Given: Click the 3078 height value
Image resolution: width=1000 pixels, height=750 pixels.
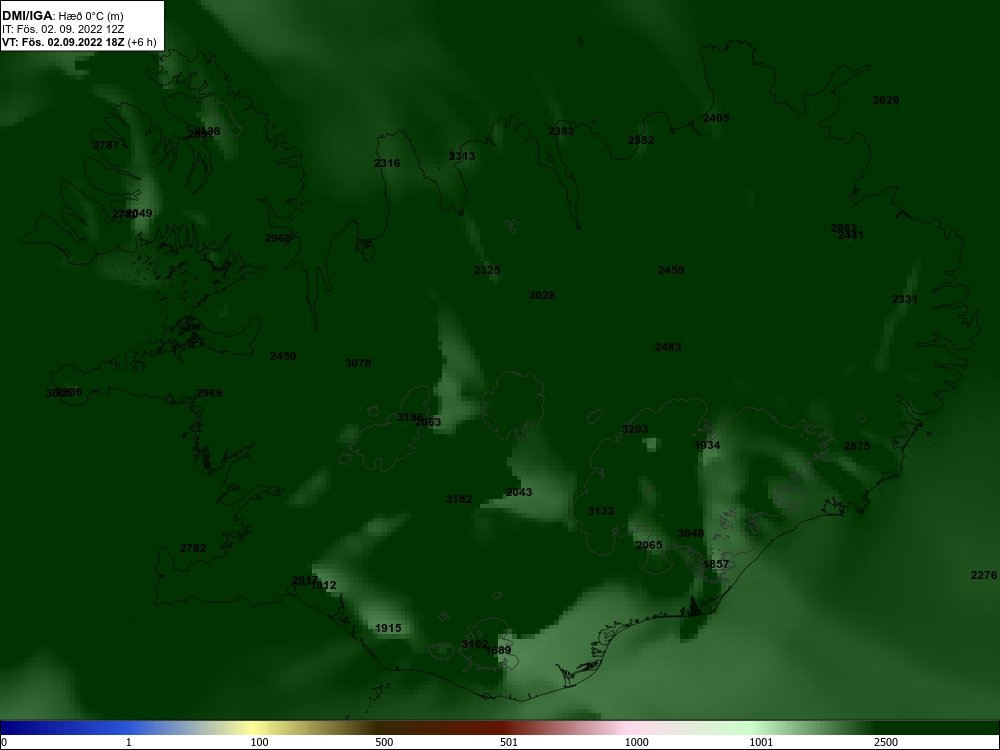Looking at the screenshot, I should [x=358, y=364].
